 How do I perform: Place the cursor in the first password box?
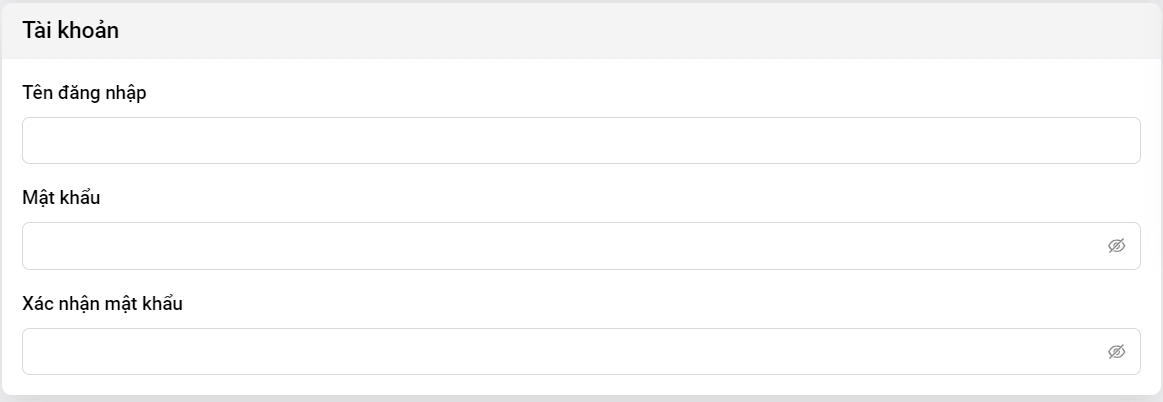coord(560,246)
